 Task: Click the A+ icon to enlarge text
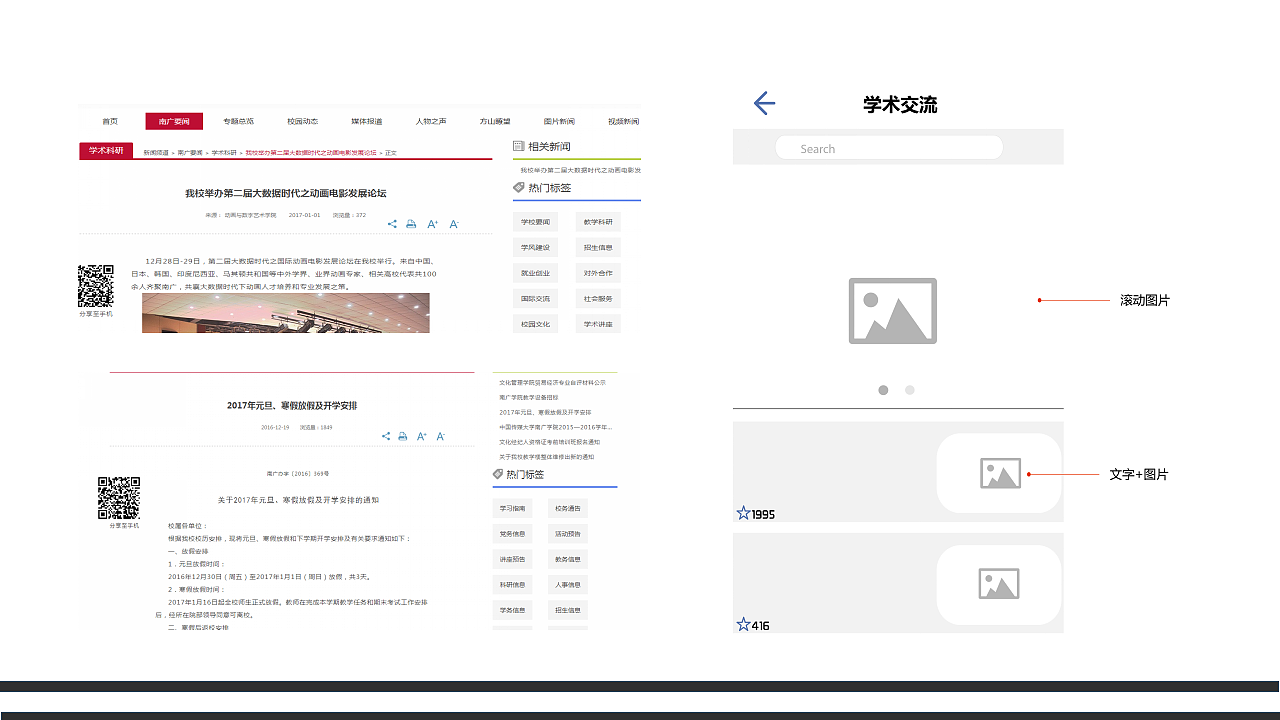click(432, 224)
